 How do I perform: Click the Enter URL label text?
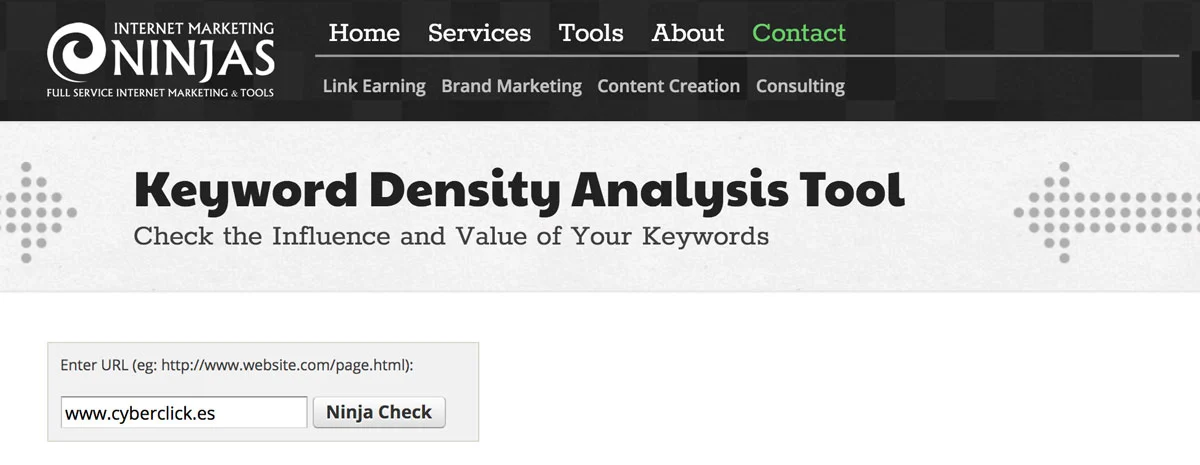click(237, 365)
